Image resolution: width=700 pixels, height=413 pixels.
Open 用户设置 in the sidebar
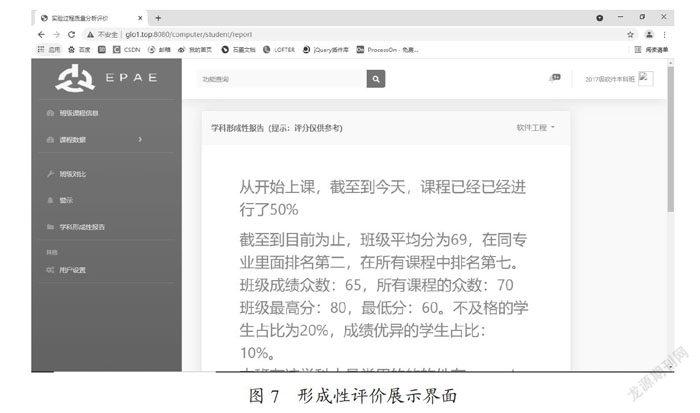[x=66, y=270]
